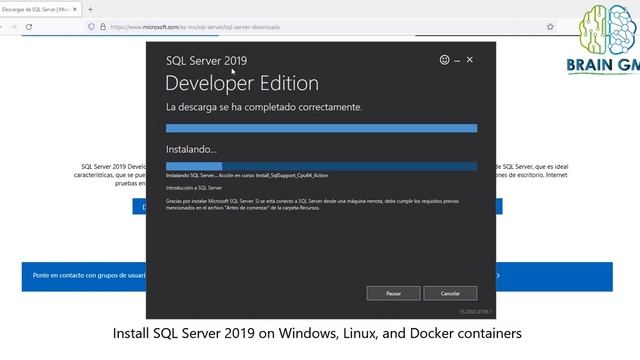This screenshot has height=360, width=640.
Task: Close the Descargas de SQL Server tab
Action: (x=75, y=9)
